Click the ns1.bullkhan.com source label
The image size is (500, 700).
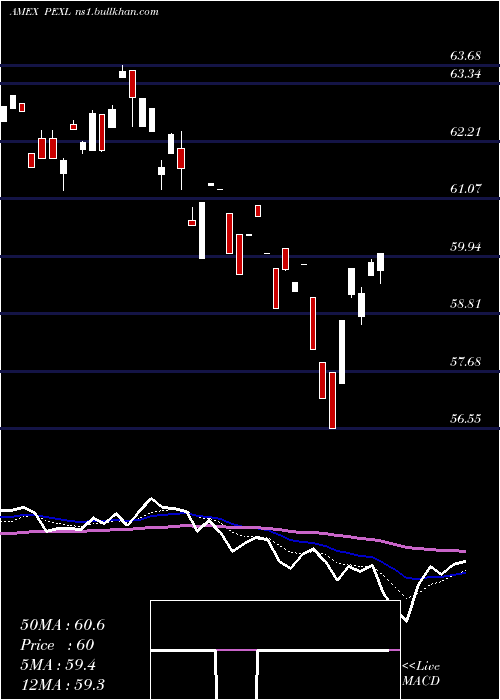coord(116,12)
